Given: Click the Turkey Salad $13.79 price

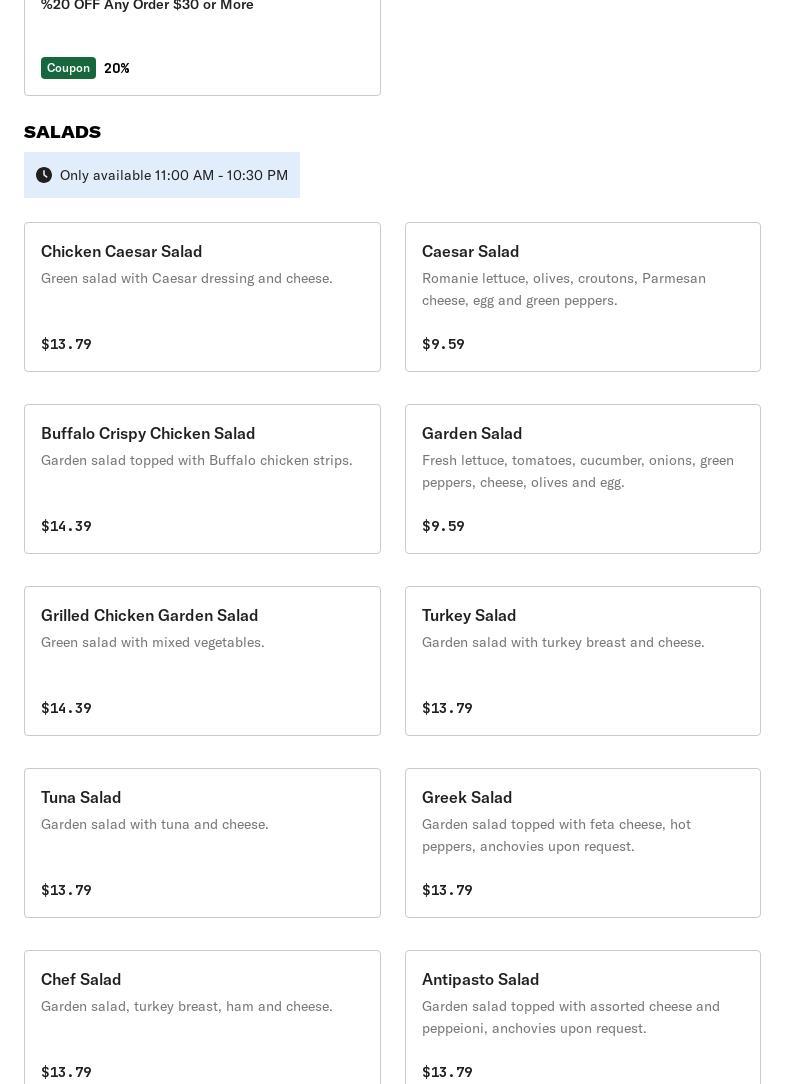Looking at the screenshot, I should pyautogui.click(x=447, y=708).
